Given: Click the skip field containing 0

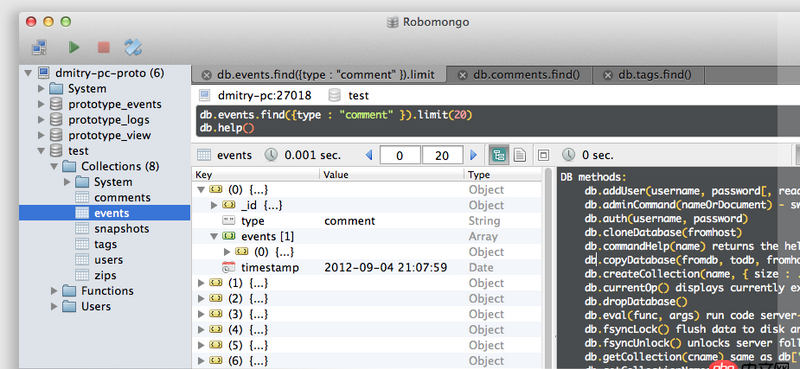Looking at the screenshot, I should click(400, 155).
